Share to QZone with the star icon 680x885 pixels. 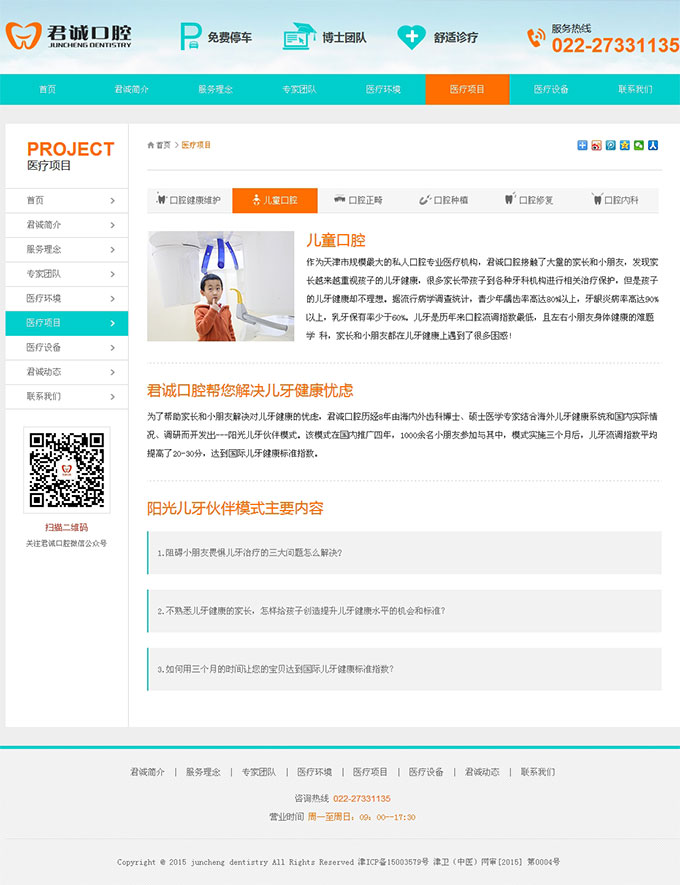[x=625, y=145]
